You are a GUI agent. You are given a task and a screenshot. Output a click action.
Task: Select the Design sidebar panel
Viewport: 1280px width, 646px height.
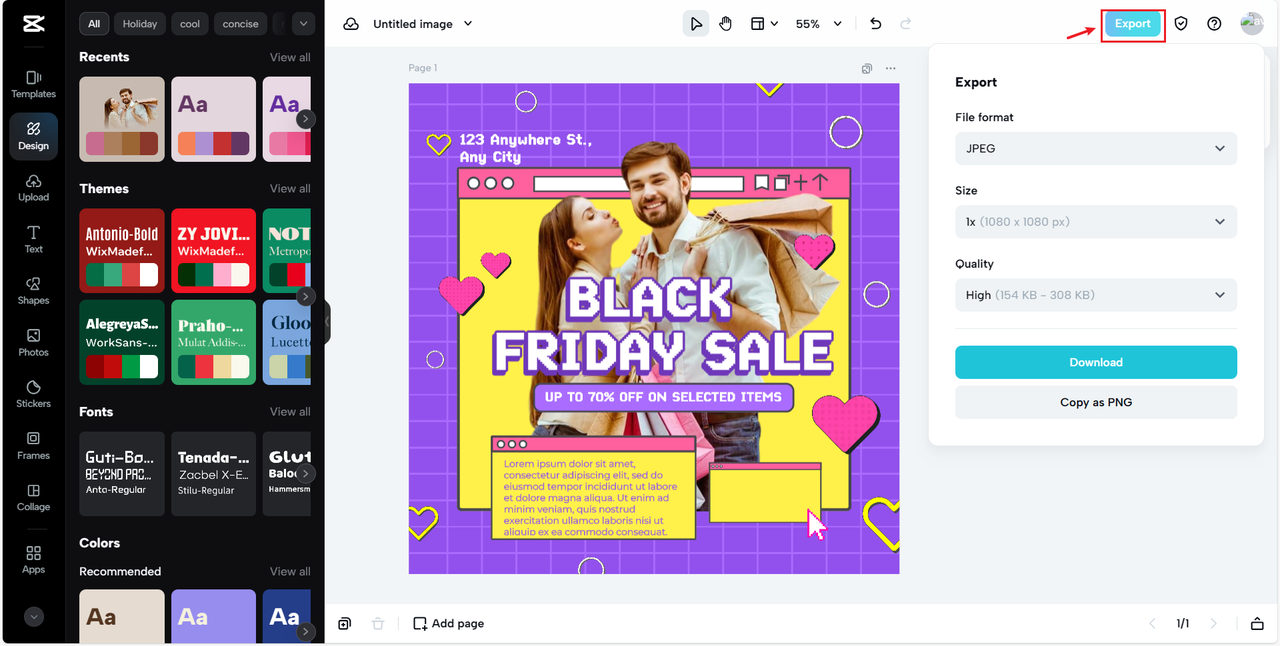33,137
